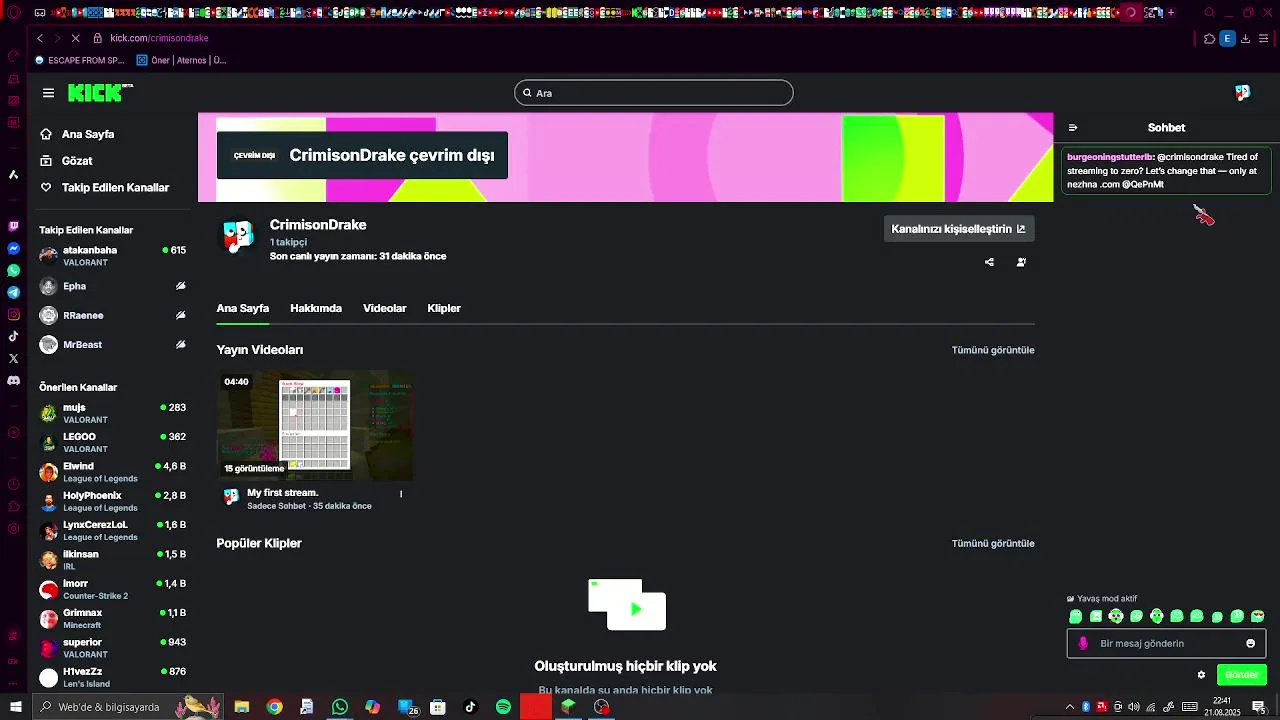The image size is (1280, 720).
Task: Open Takip Edilen Kanallar sidebar link
Action: pos(115,188)
